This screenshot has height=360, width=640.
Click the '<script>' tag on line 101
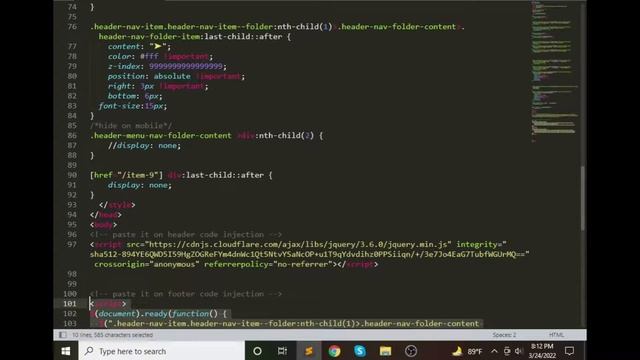point(108,304)
